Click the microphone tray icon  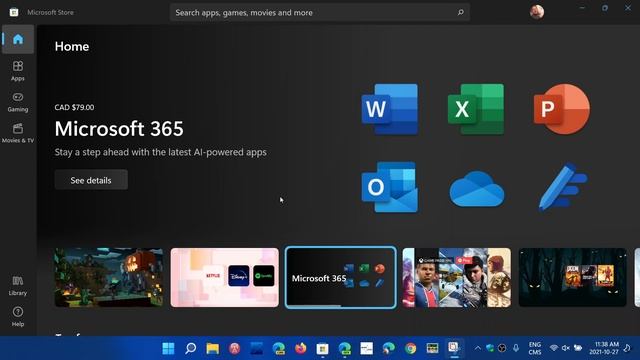tap(516, 348)
